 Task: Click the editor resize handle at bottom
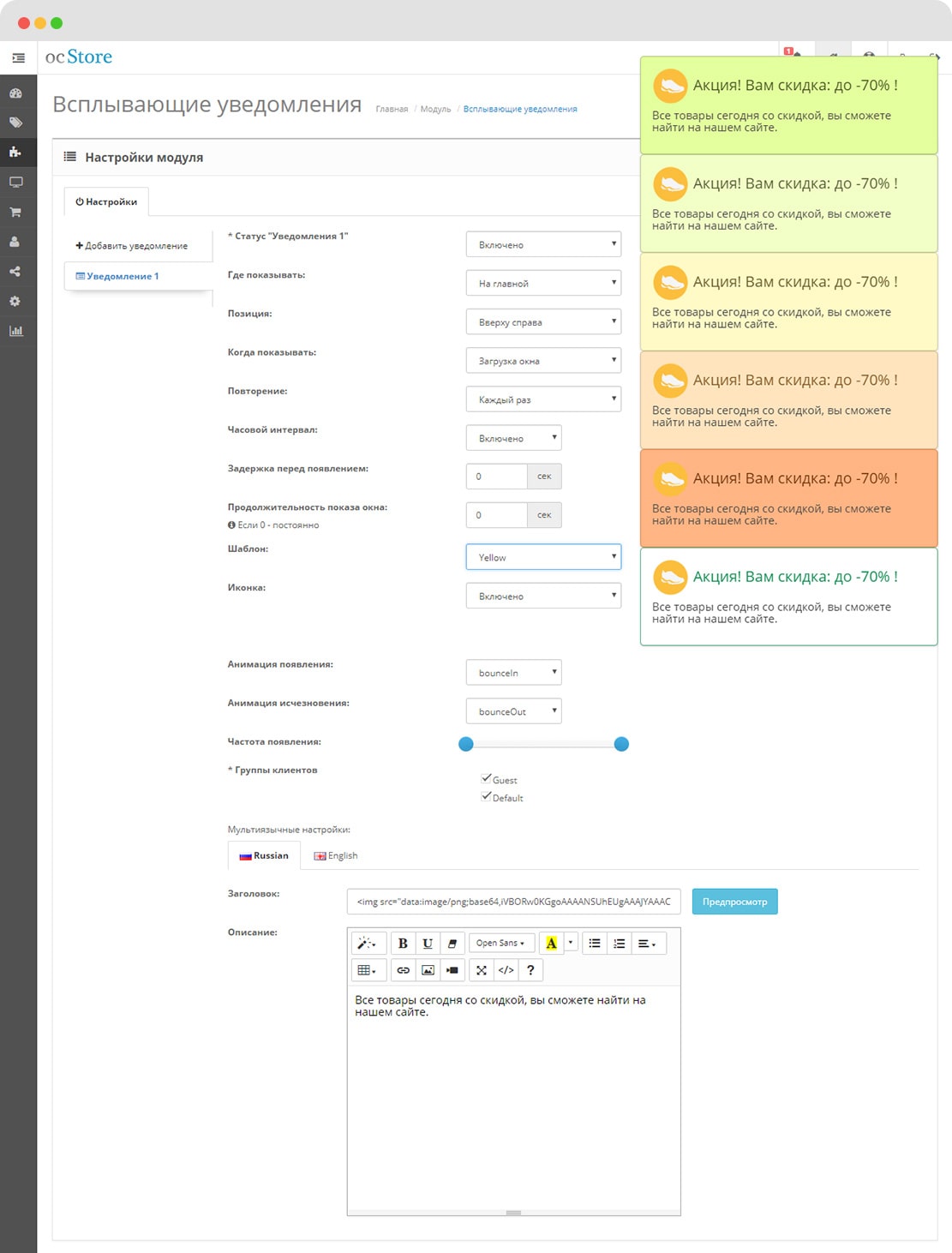[x=513, y=1213]
